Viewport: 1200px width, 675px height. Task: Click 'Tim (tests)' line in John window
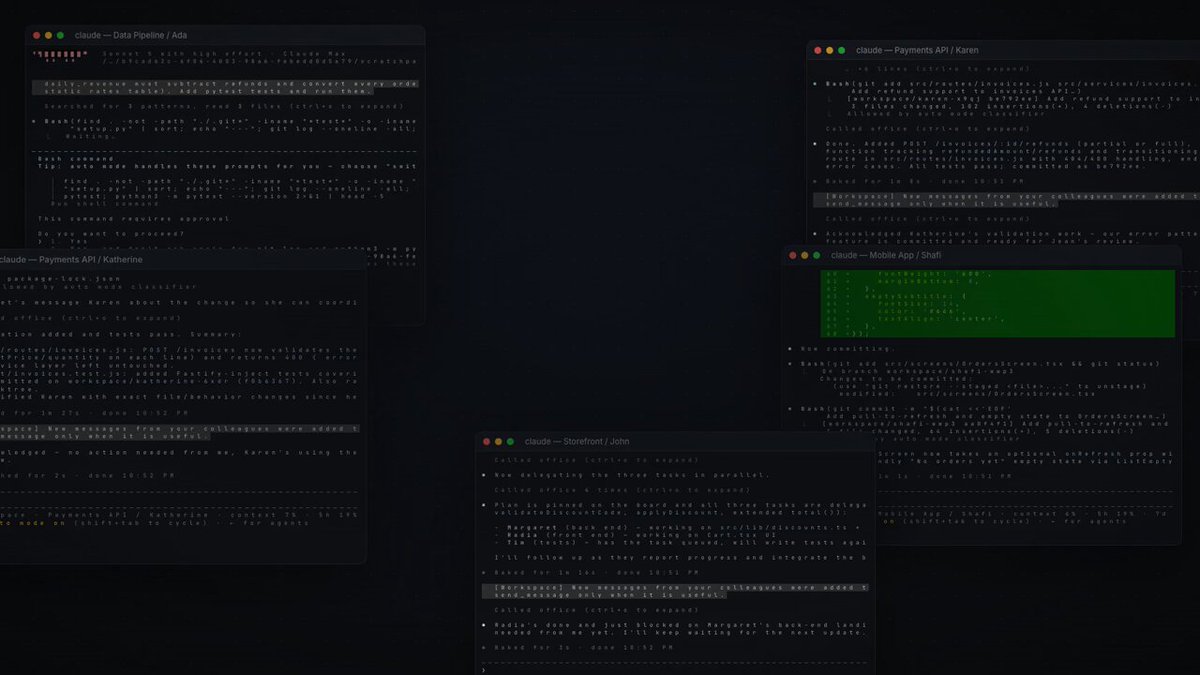tap(680, 542)
